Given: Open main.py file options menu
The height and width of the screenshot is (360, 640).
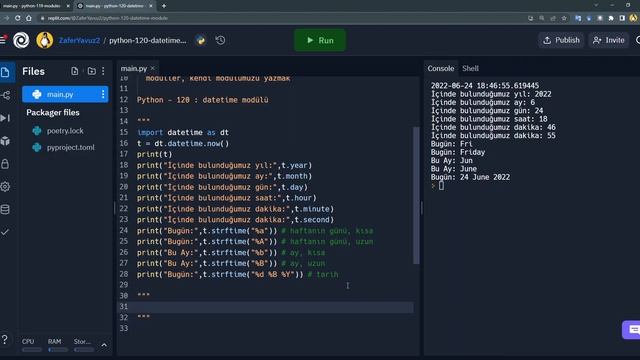Looking at the screenshot, I should click(x=103, y=94).
